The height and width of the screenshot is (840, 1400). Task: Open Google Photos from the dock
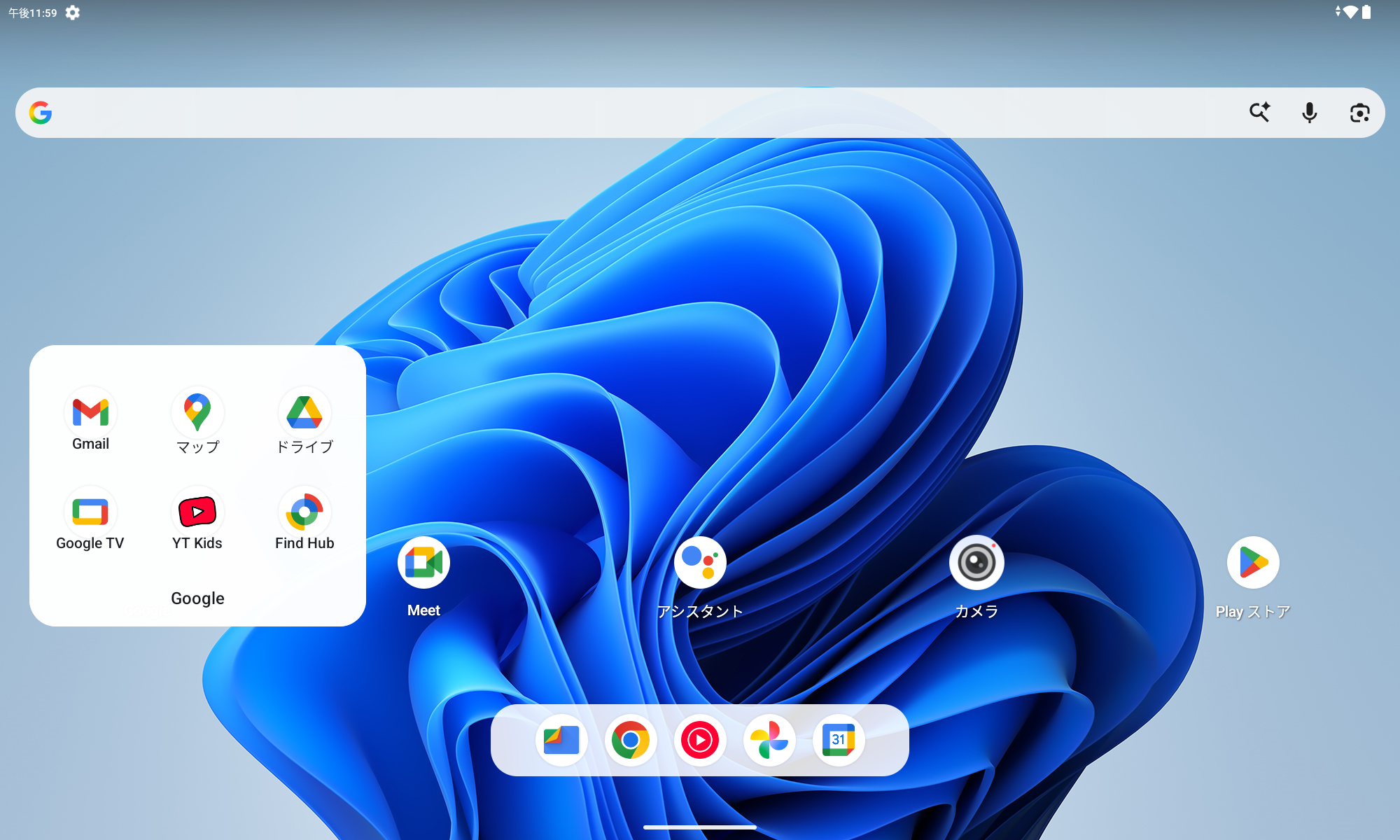point(769,740)
